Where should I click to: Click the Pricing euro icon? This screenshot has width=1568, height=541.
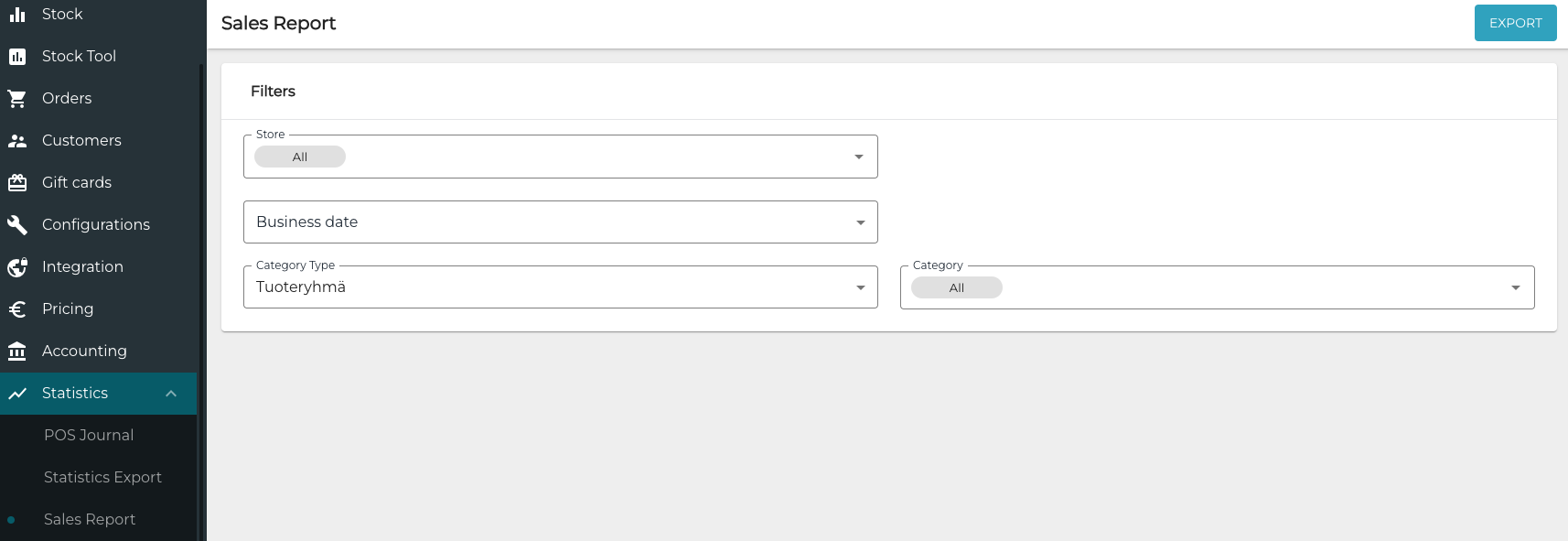point(17,309)
